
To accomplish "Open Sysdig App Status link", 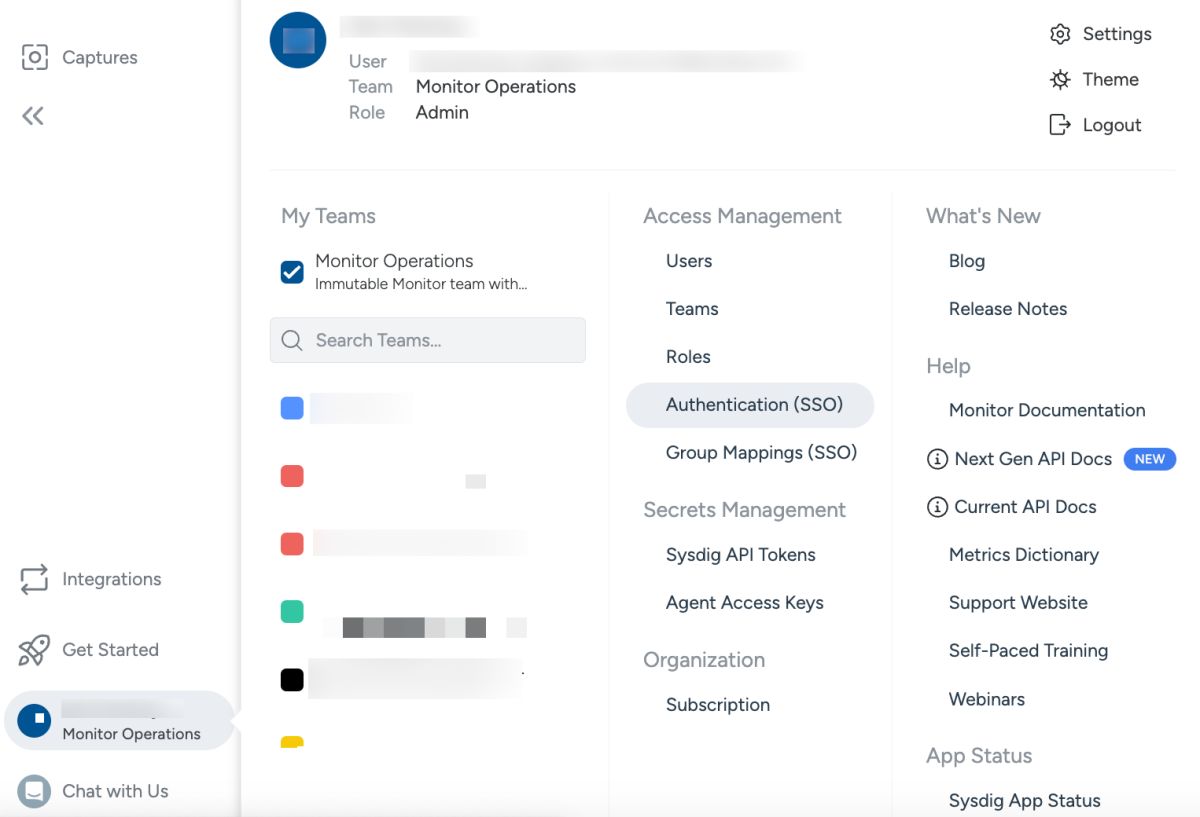I will (1025, 801).
